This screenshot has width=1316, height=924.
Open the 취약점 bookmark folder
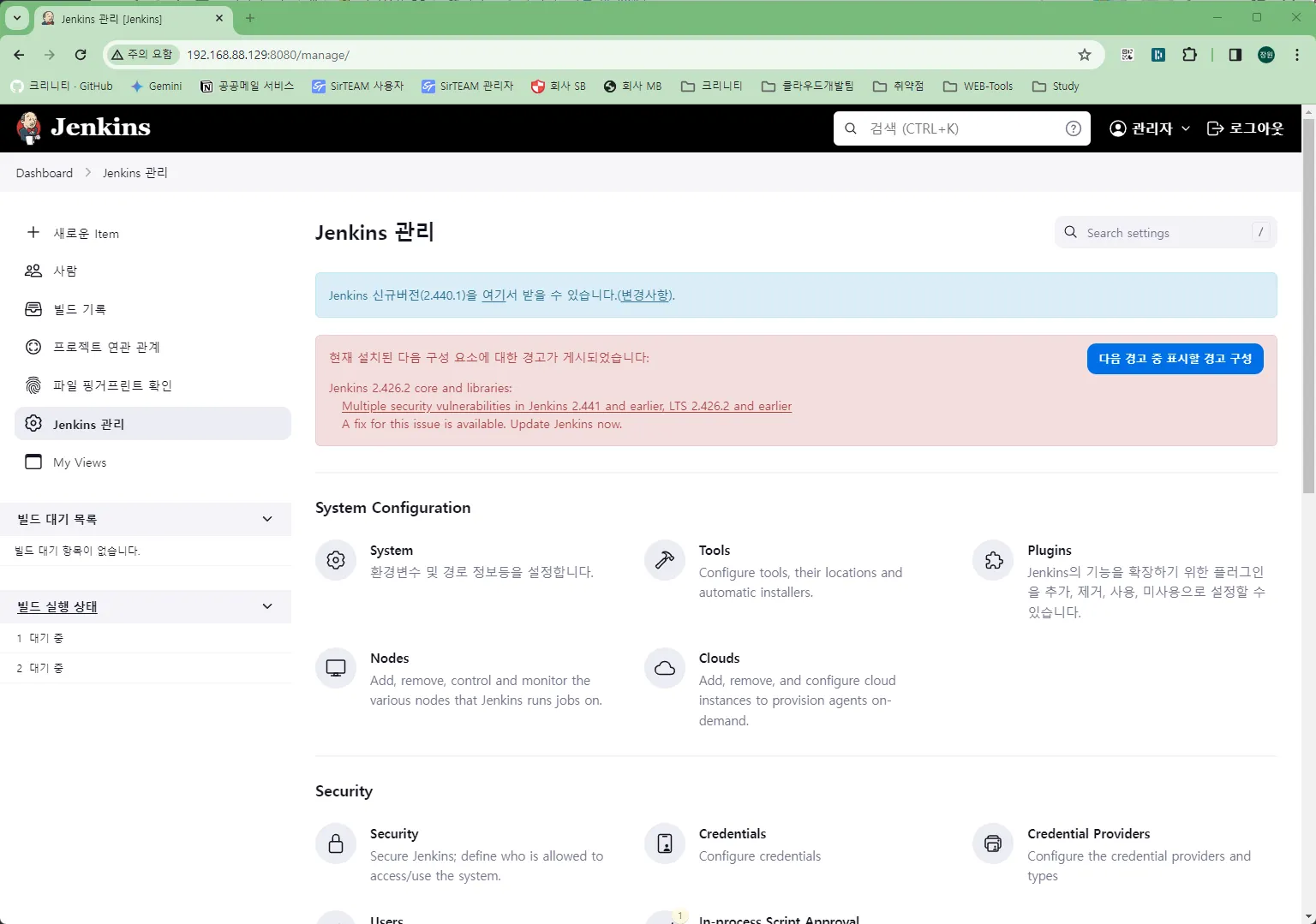(898, 86)
